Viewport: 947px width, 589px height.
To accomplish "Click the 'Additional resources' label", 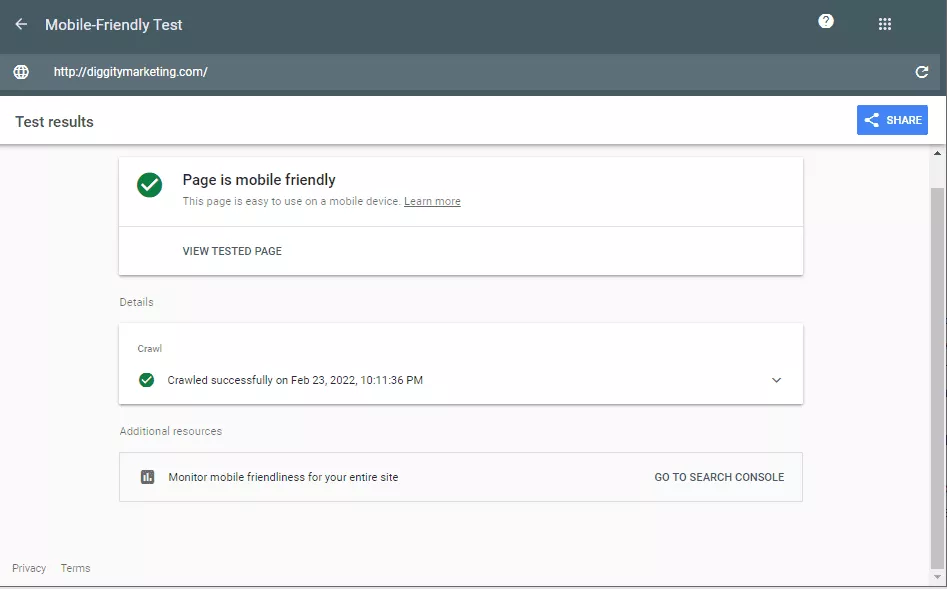I will click(x=171, y=431).
